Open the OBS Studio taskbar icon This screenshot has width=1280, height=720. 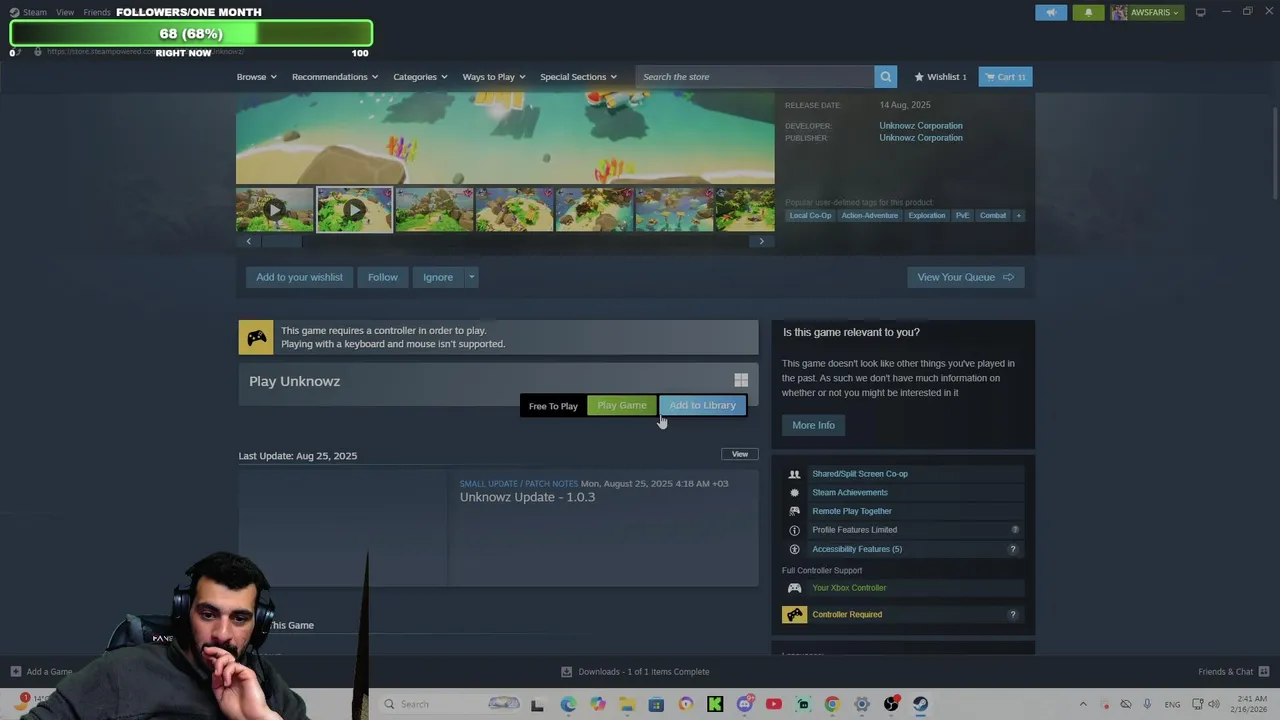[891, 704]
